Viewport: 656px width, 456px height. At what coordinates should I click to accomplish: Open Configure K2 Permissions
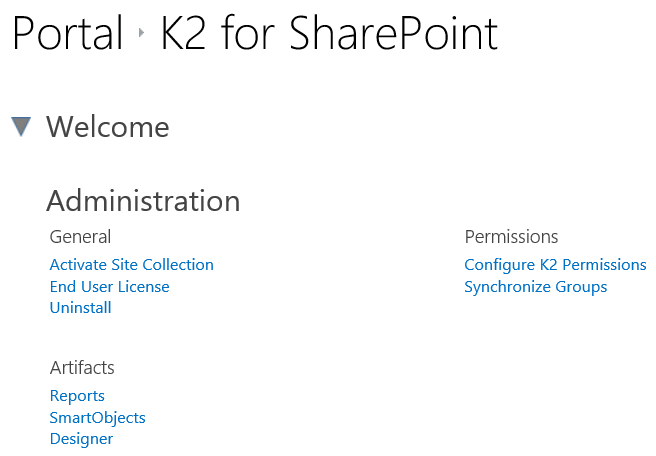coord(555,265)
